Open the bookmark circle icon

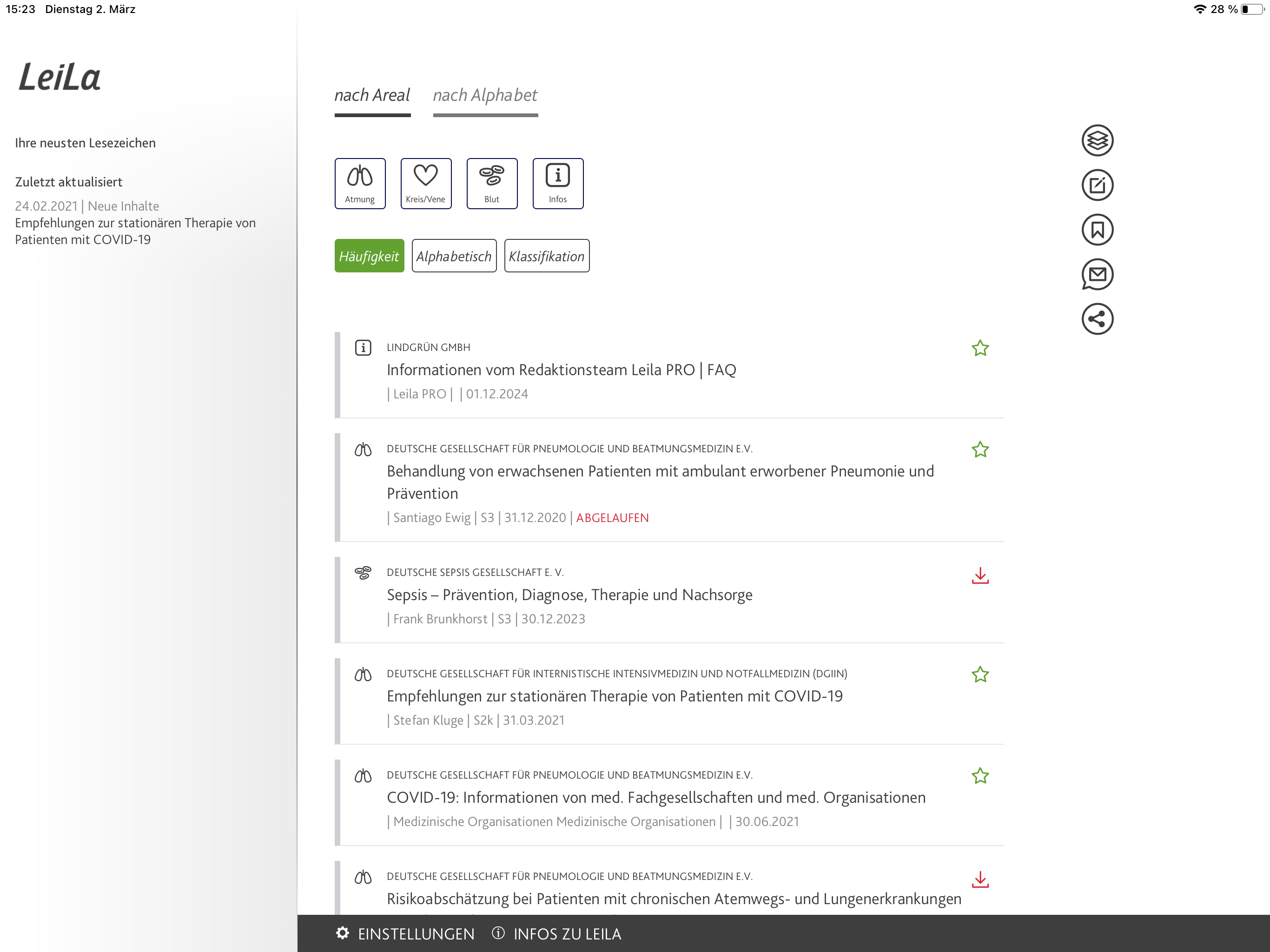click(1097, 230)
